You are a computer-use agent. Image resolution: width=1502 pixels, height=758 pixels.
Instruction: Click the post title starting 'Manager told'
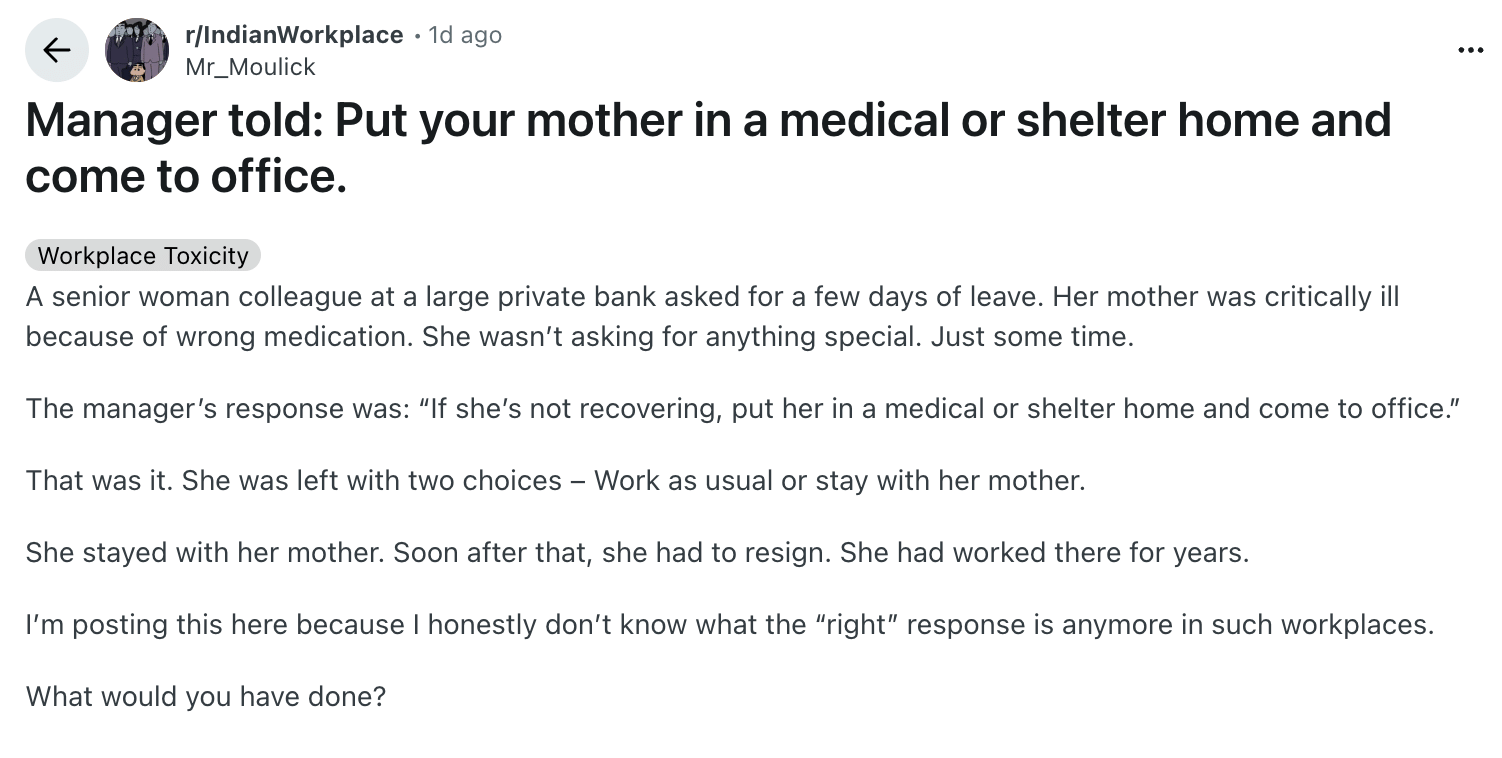[707, 120]
